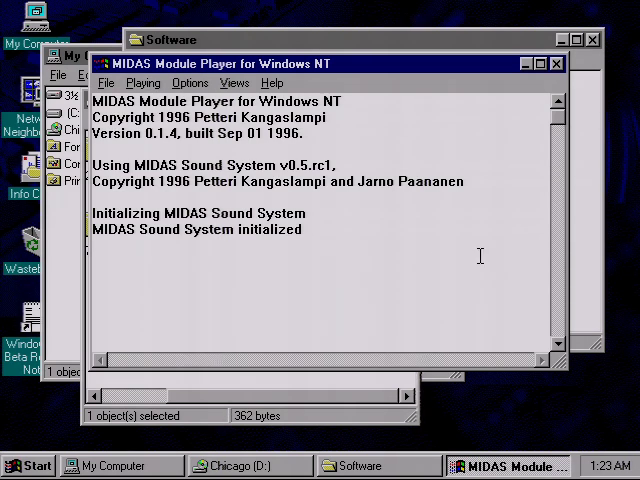The width and height of the screenshot is (640, 480).
Task: Click the Software window folder title icon
Action: pos(136,40)
